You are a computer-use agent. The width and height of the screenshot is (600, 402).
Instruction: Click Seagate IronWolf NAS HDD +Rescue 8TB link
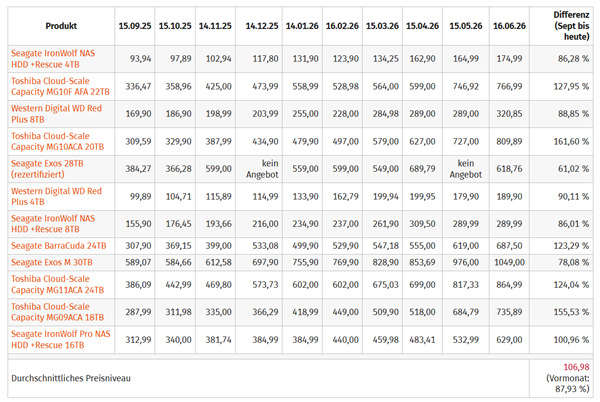(x=53, y=224)
